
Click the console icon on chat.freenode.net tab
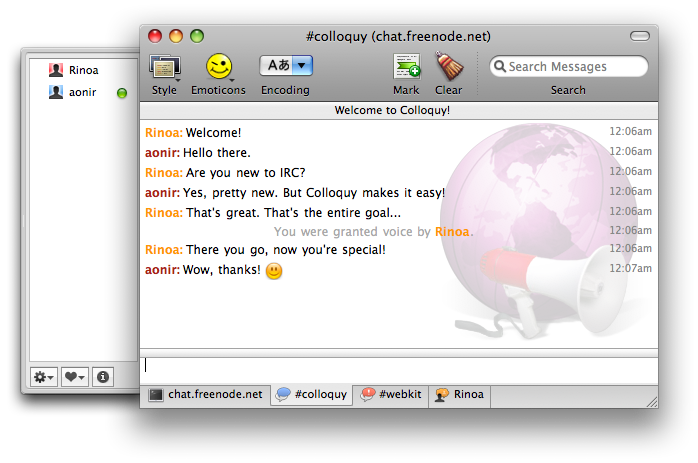(x=156, y=394)
